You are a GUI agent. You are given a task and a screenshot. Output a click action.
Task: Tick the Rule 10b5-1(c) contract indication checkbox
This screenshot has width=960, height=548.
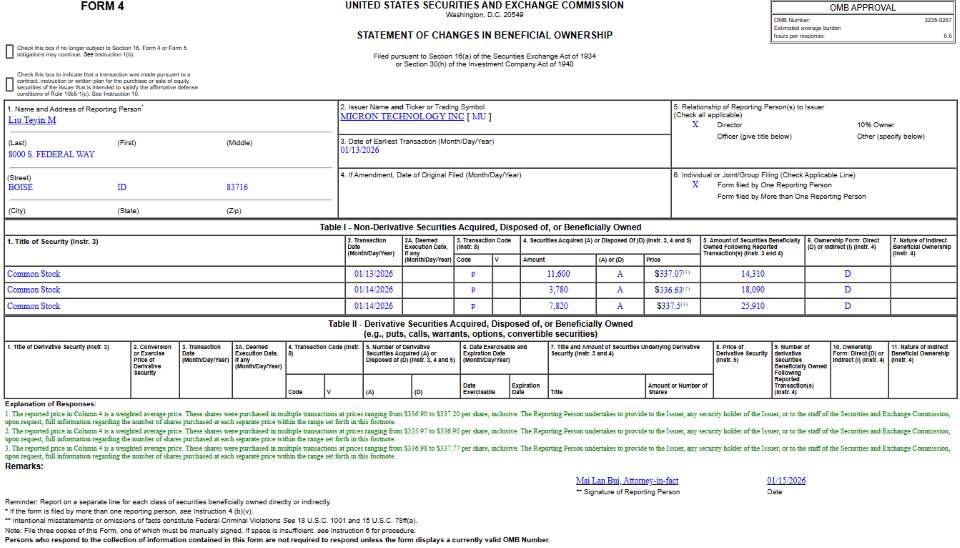[9, 83]
